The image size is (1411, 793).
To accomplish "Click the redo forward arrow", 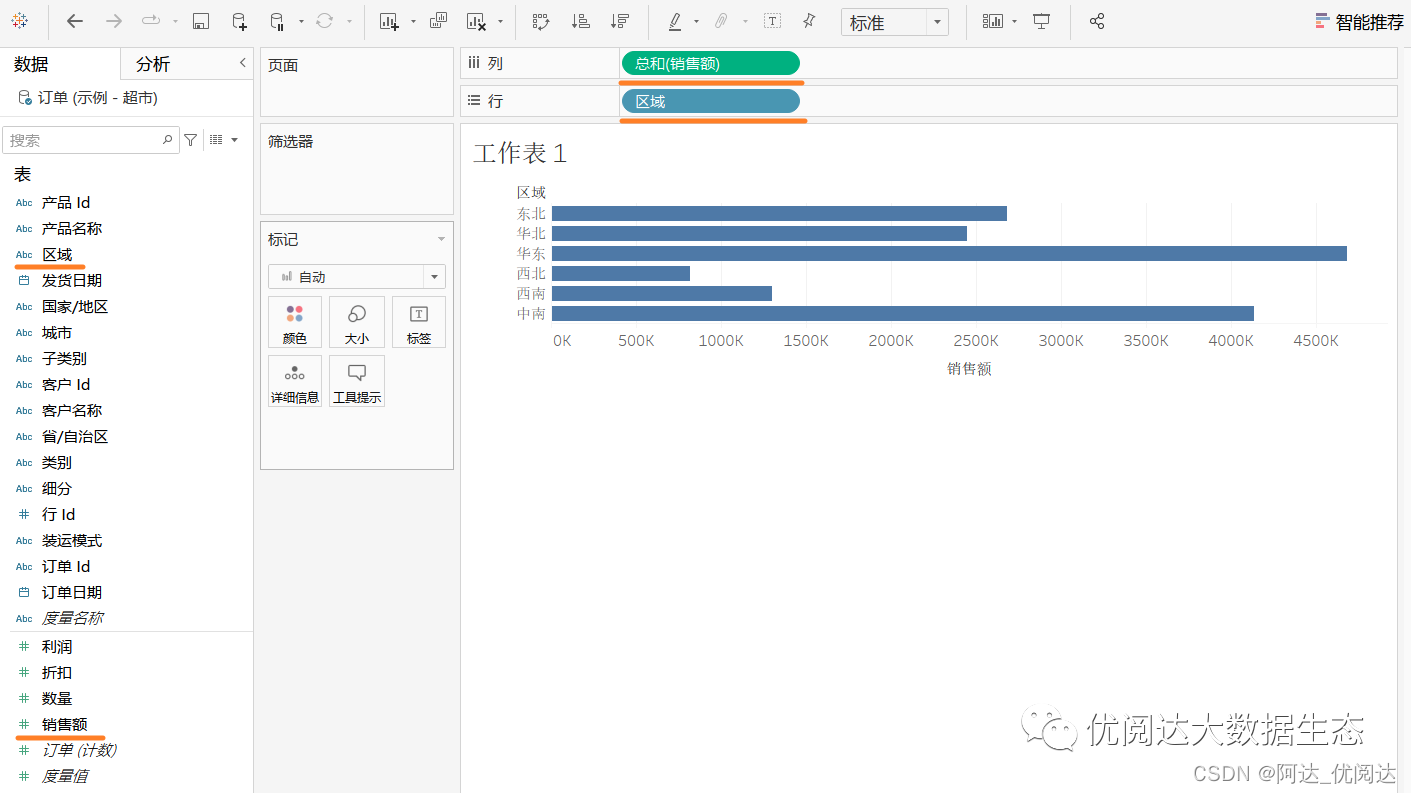I will [114, 21].
